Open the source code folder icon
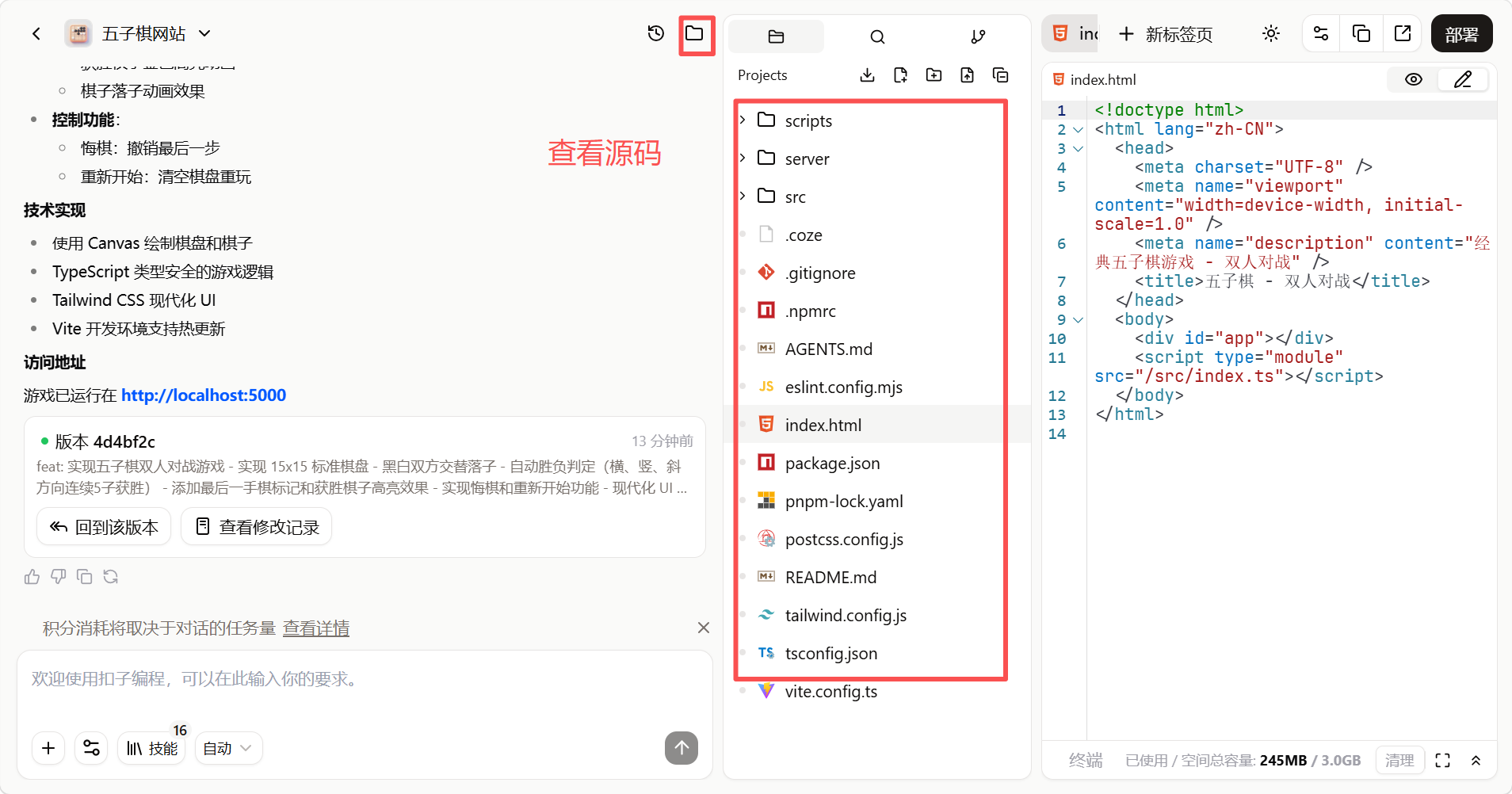The height and width of the screenshot is (794, 1512). (x=695, y=33)
